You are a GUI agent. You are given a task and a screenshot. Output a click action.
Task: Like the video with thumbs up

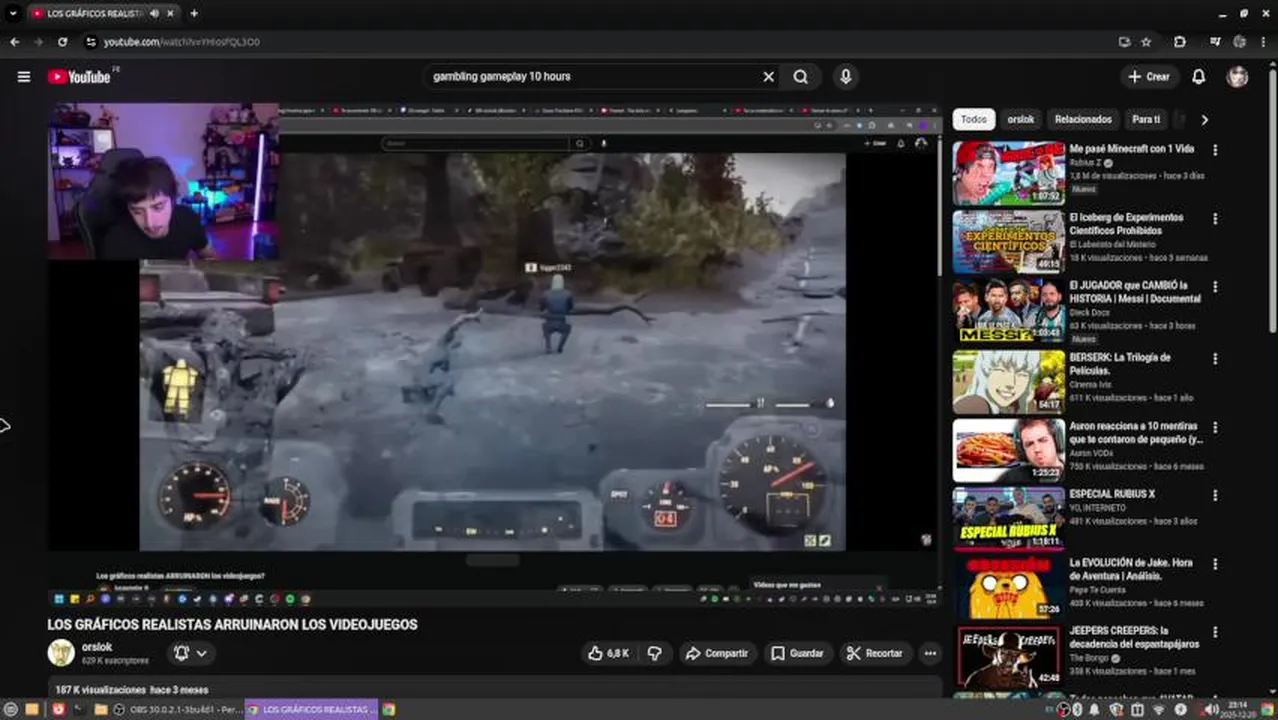[x=608, y=653]
